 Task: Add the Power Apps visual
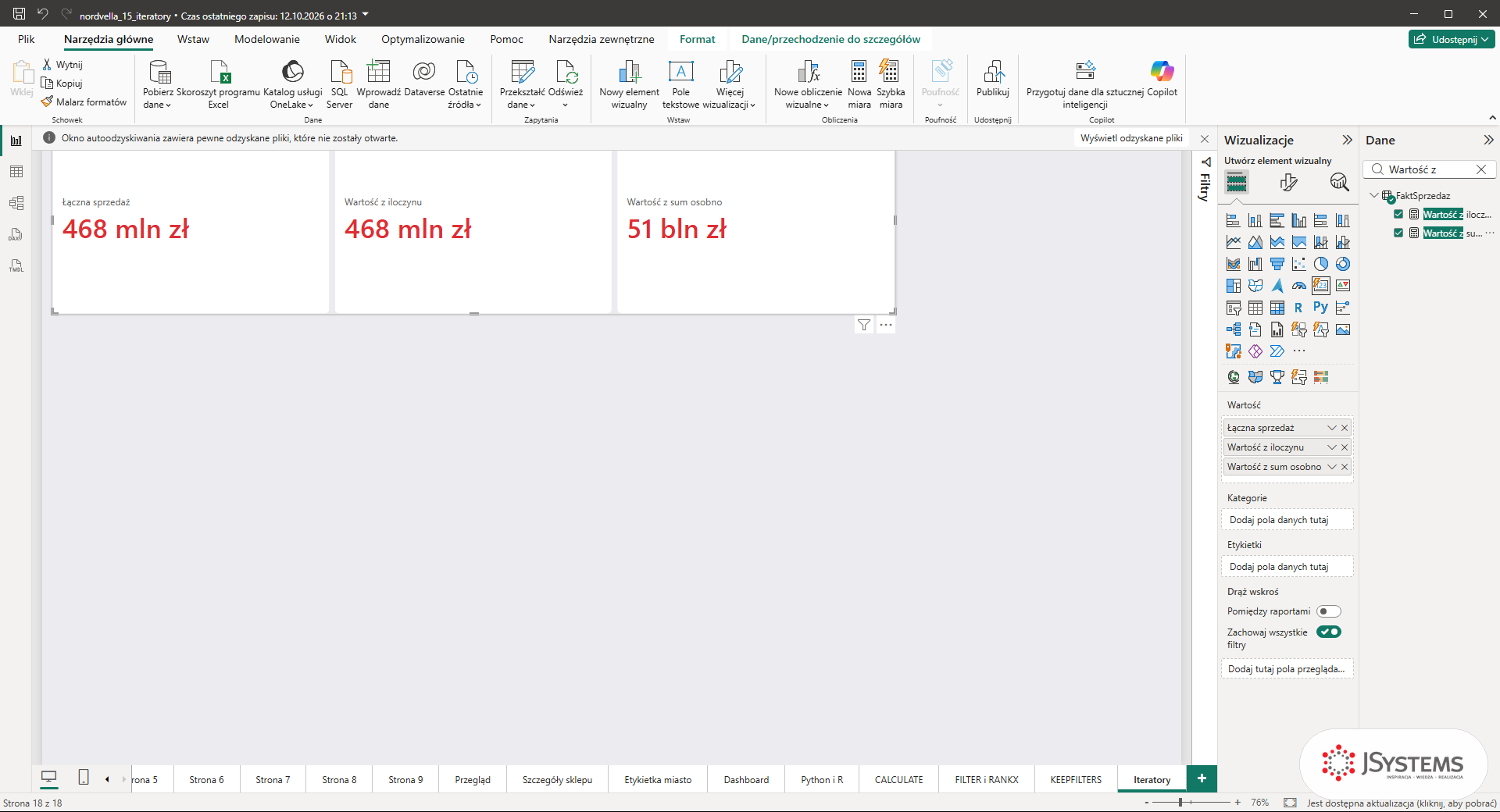[x=1255, y=351]
